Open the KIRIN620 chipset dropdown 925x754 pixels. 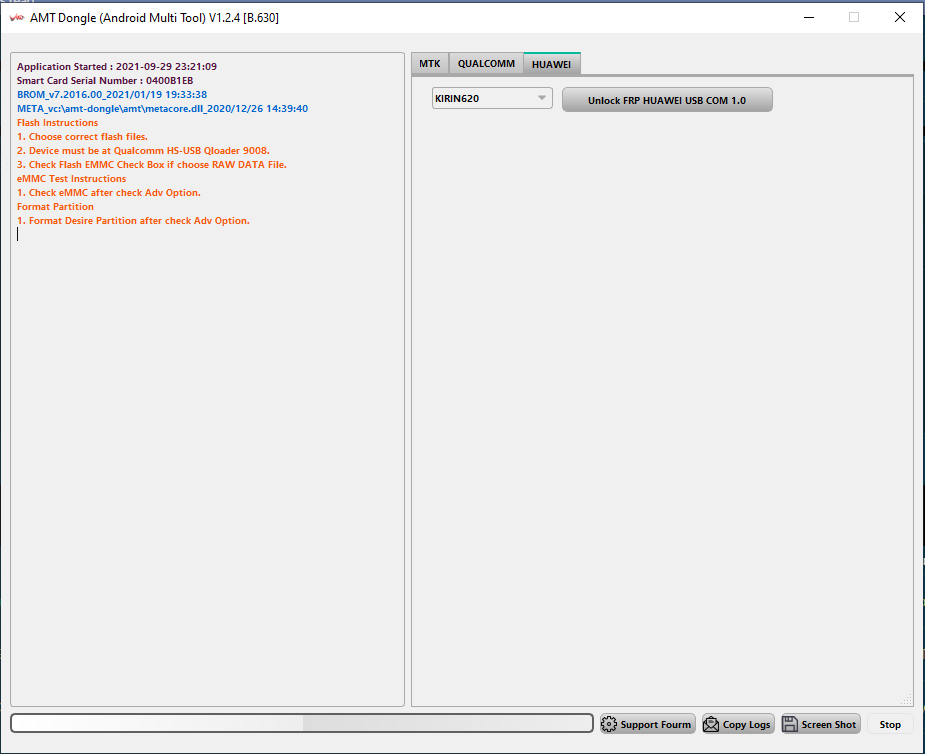[x=492, y=99]
